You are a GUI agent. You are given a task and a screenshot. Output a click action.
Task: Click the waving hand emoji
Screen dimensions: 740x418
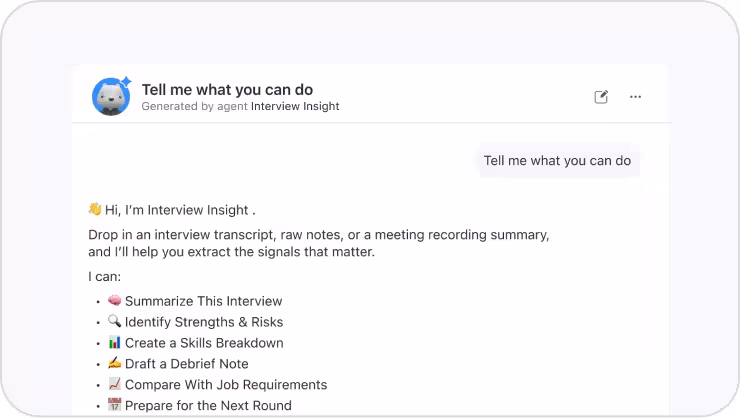click(x=95, y=209)
